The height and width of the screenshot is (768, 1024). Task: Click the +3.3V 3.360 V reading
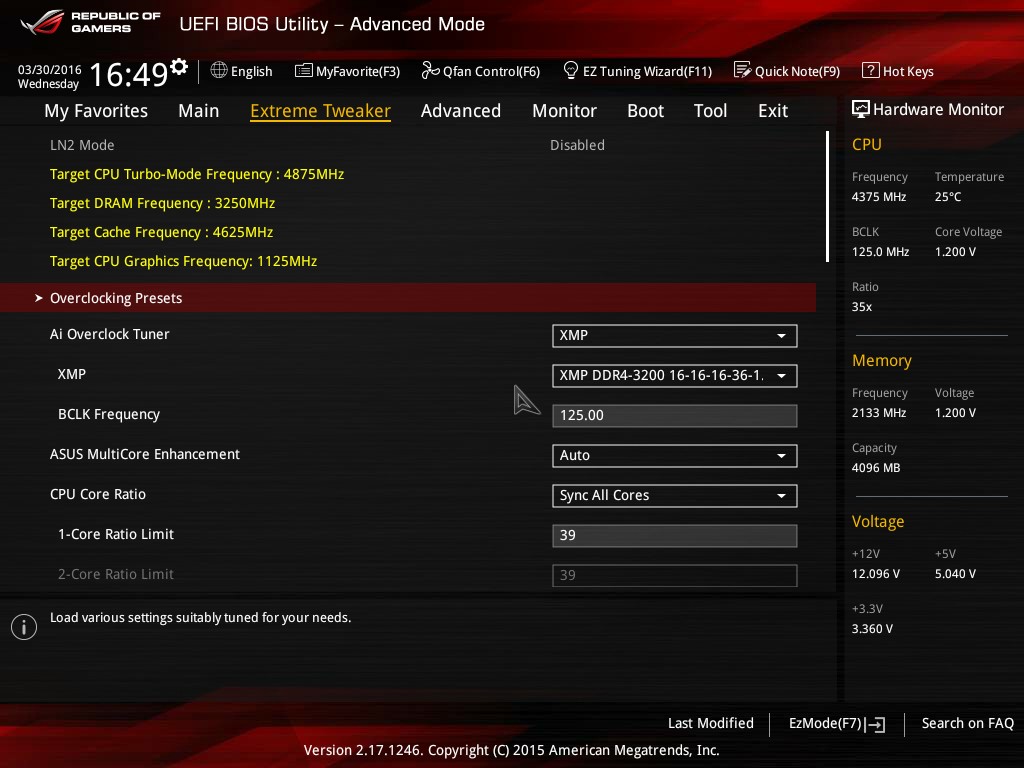pyautogui.click(x=872, y=629)
